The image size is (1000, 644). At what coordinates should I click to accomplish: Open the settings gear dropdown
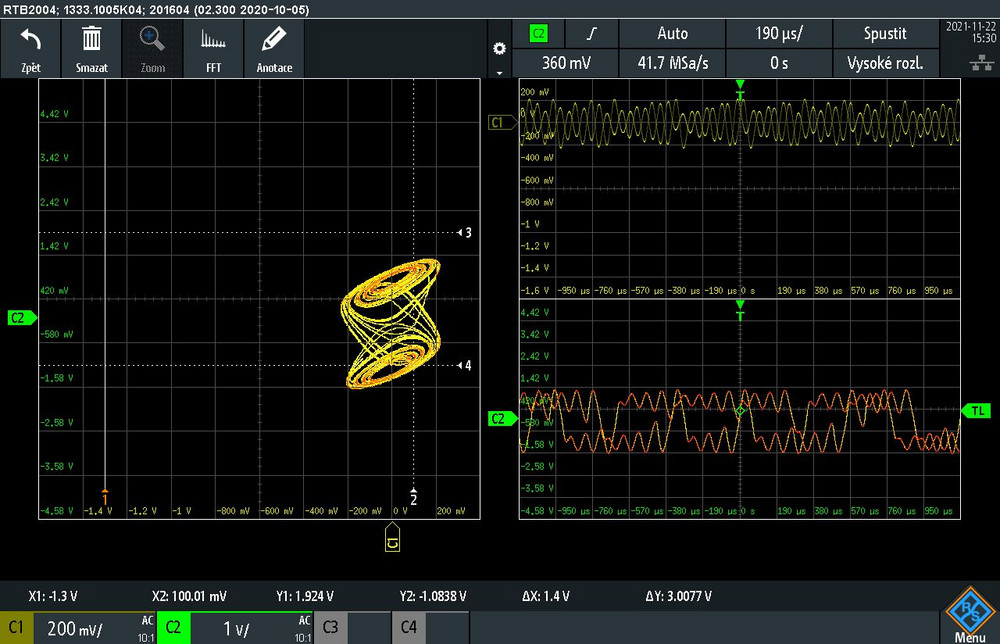499,50
